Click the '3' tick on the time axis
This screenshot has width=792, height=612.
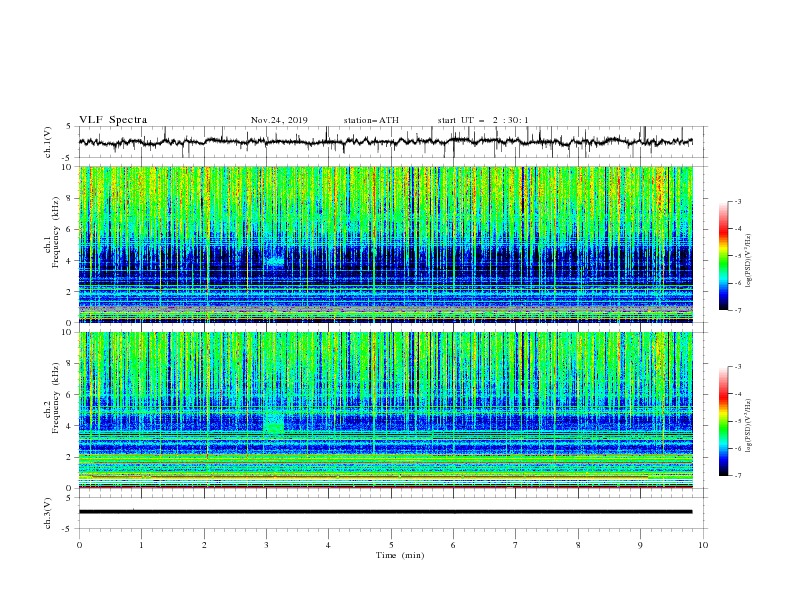coord(266,545)
